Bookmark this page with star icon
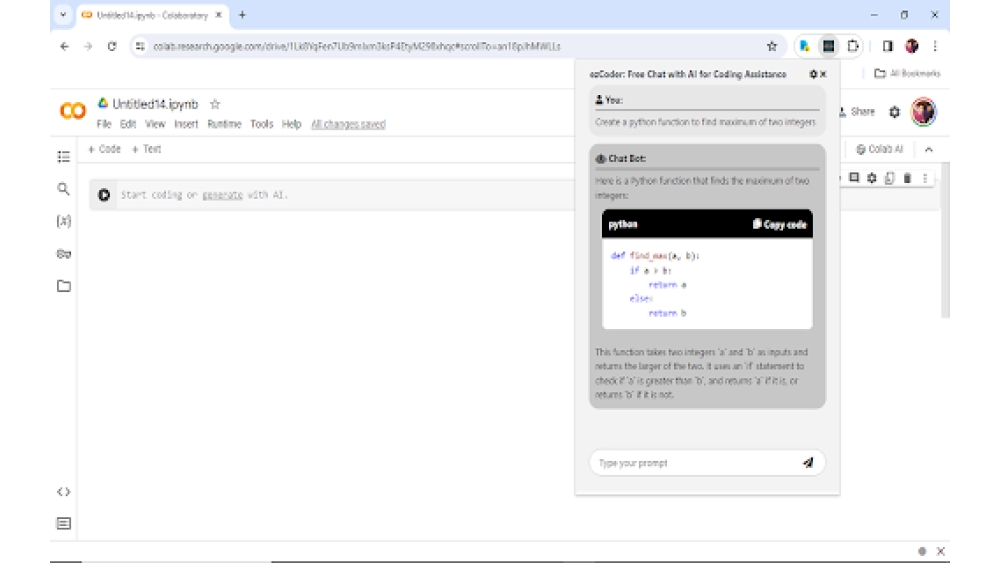1000x563 pixels. (772, 46)
